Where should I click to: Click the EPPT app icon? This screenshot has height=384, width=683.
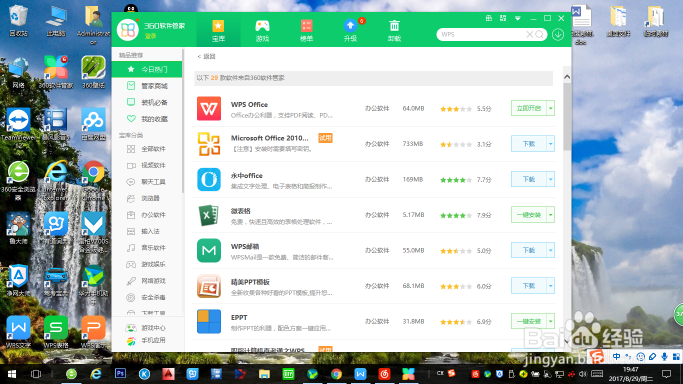(209, 321)
